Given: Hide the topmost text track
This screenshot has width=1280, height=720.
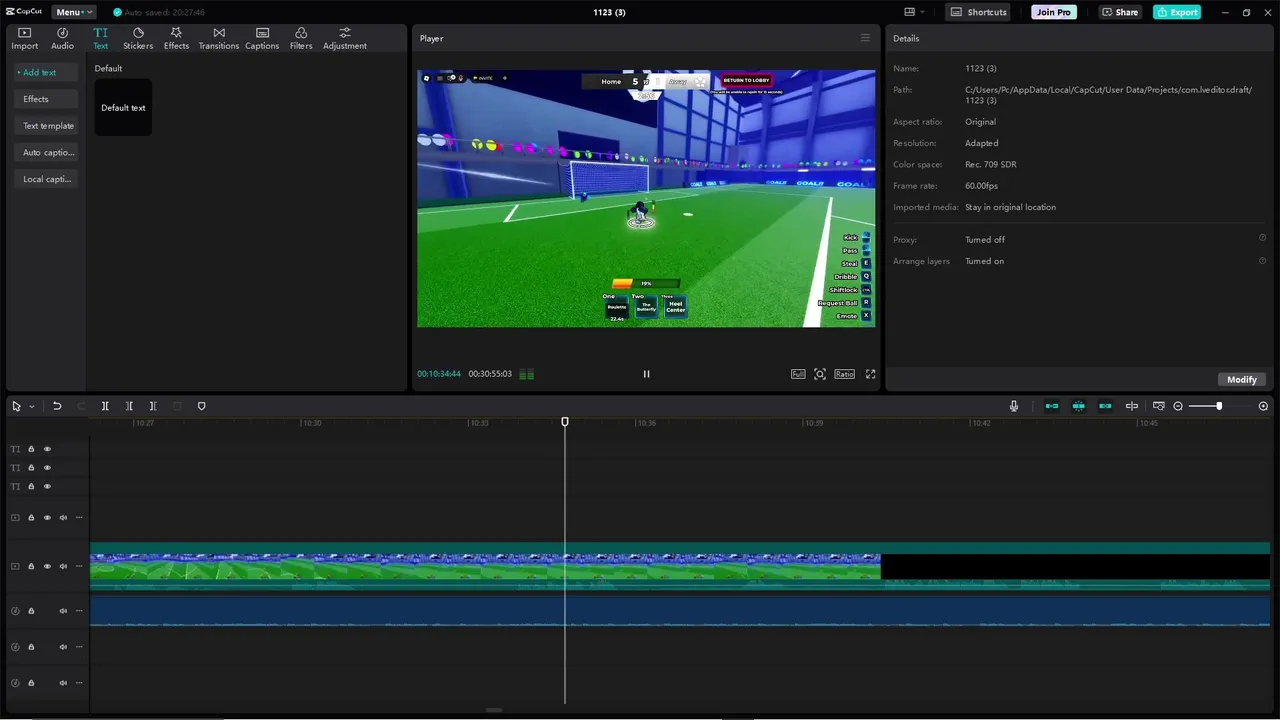Looking at the screenshot, I should click(x=47, y=449).
